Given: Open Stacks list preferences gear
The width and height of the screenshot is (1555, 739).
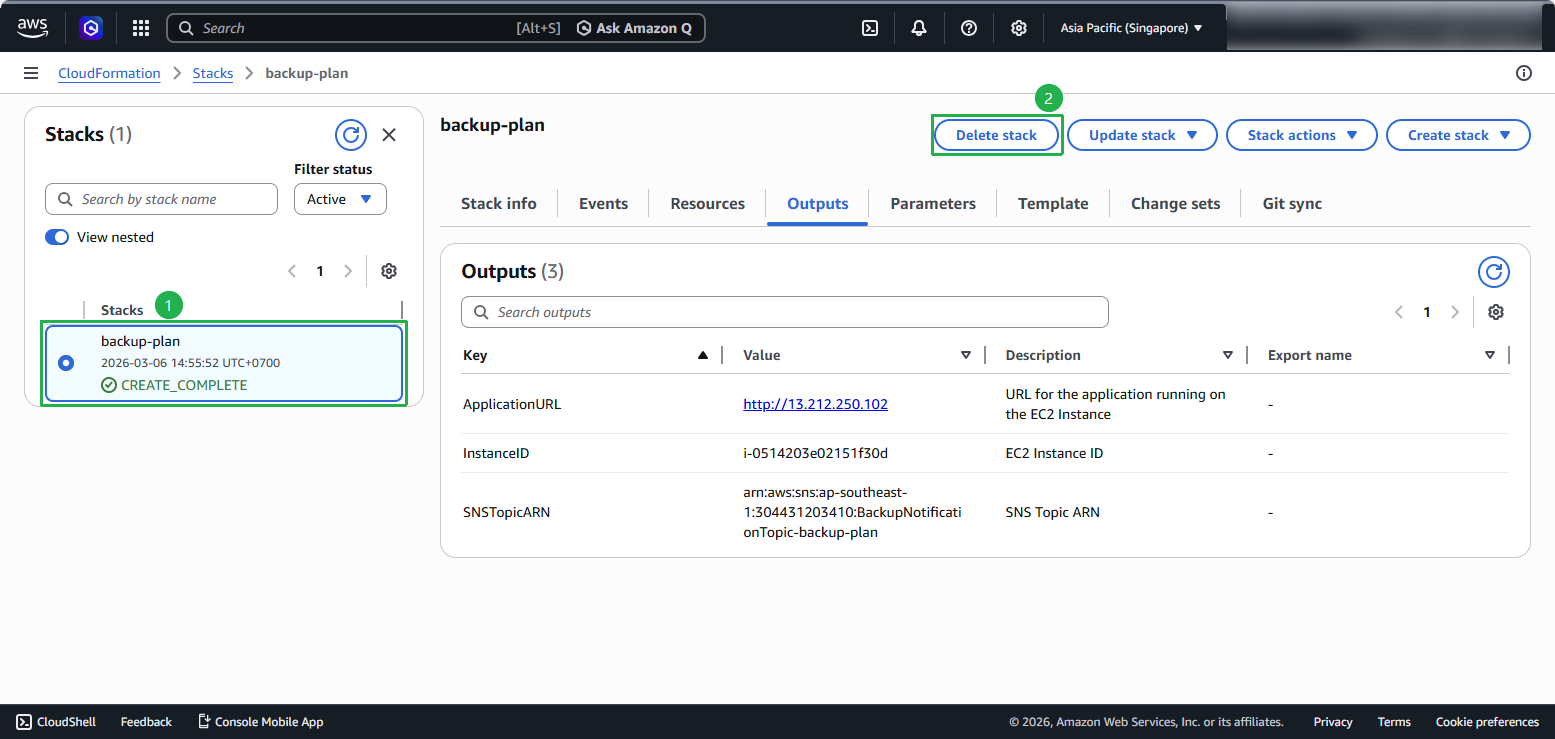Looking at the screenshot, I should coord(389,271).
